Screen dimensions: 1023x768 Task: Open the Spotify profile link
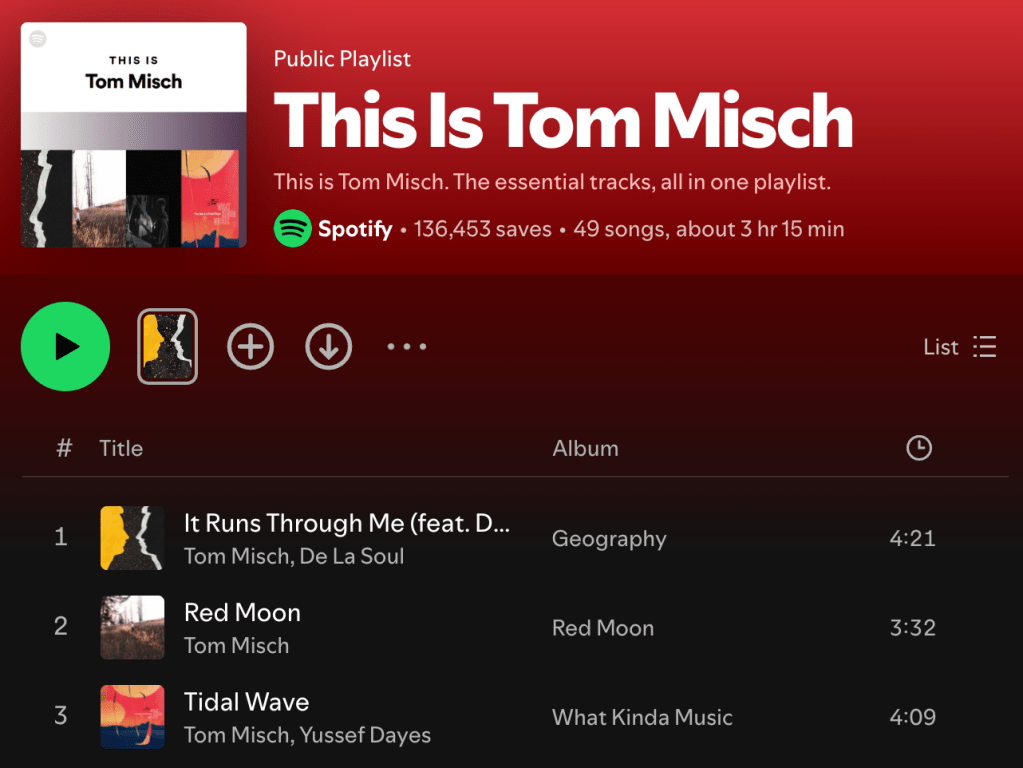click(x=355, y=229)
